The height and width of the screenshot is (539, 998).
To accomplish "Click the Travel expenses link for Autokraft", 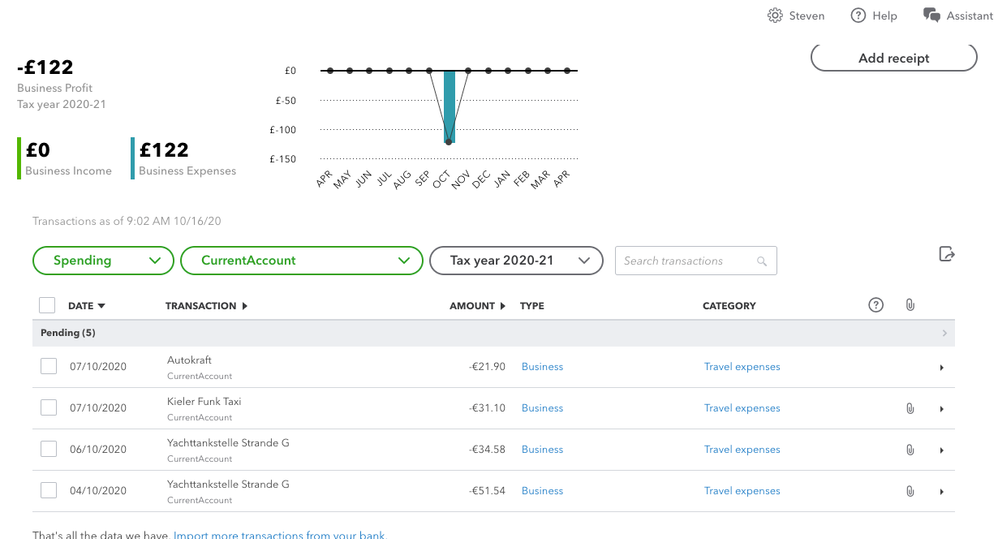I will click(x=741, y=367).
